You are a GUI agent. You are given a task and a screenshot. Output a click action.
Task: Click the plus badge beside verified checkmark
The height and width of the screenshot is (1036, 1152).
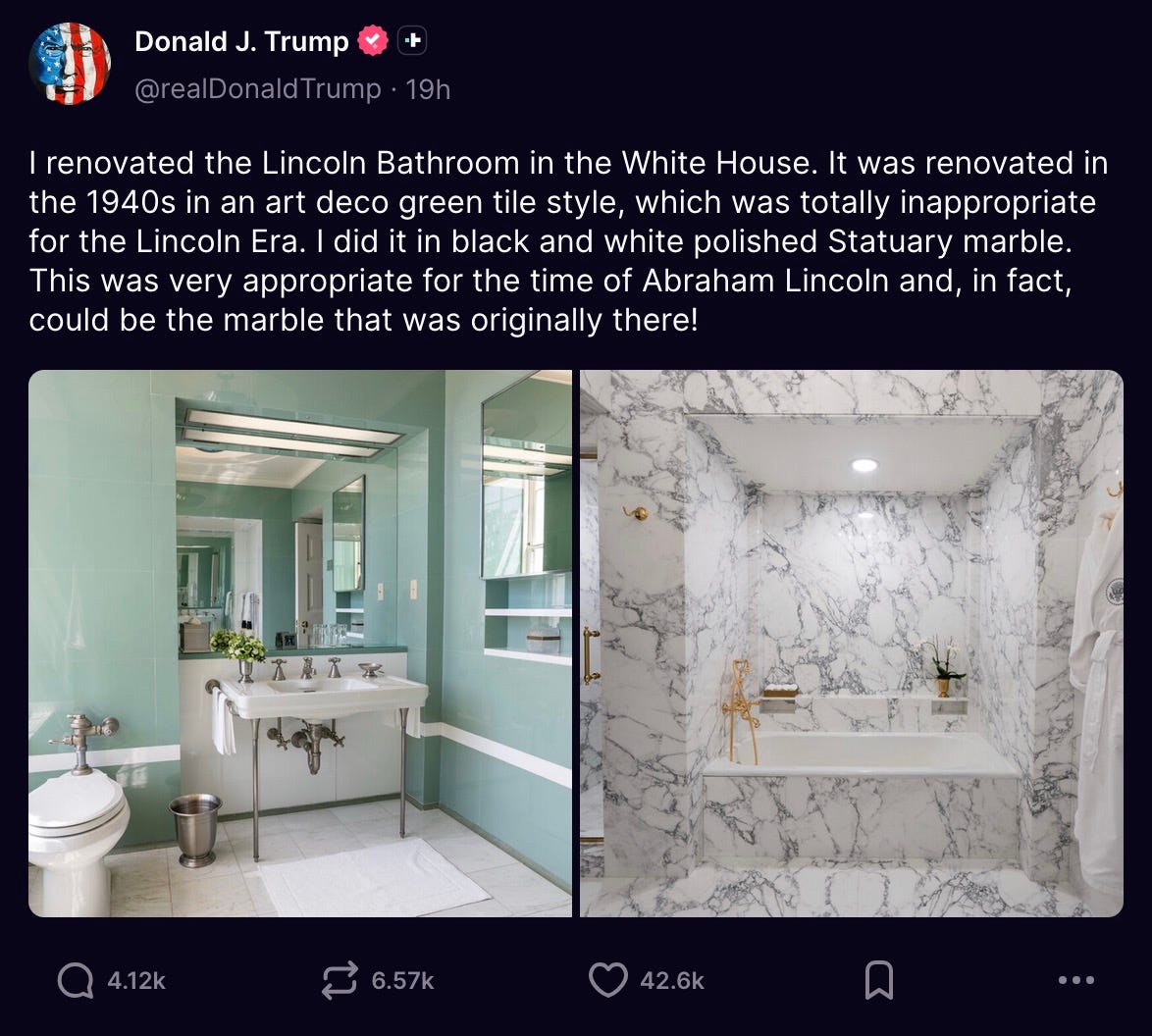(x=412, y=40)
